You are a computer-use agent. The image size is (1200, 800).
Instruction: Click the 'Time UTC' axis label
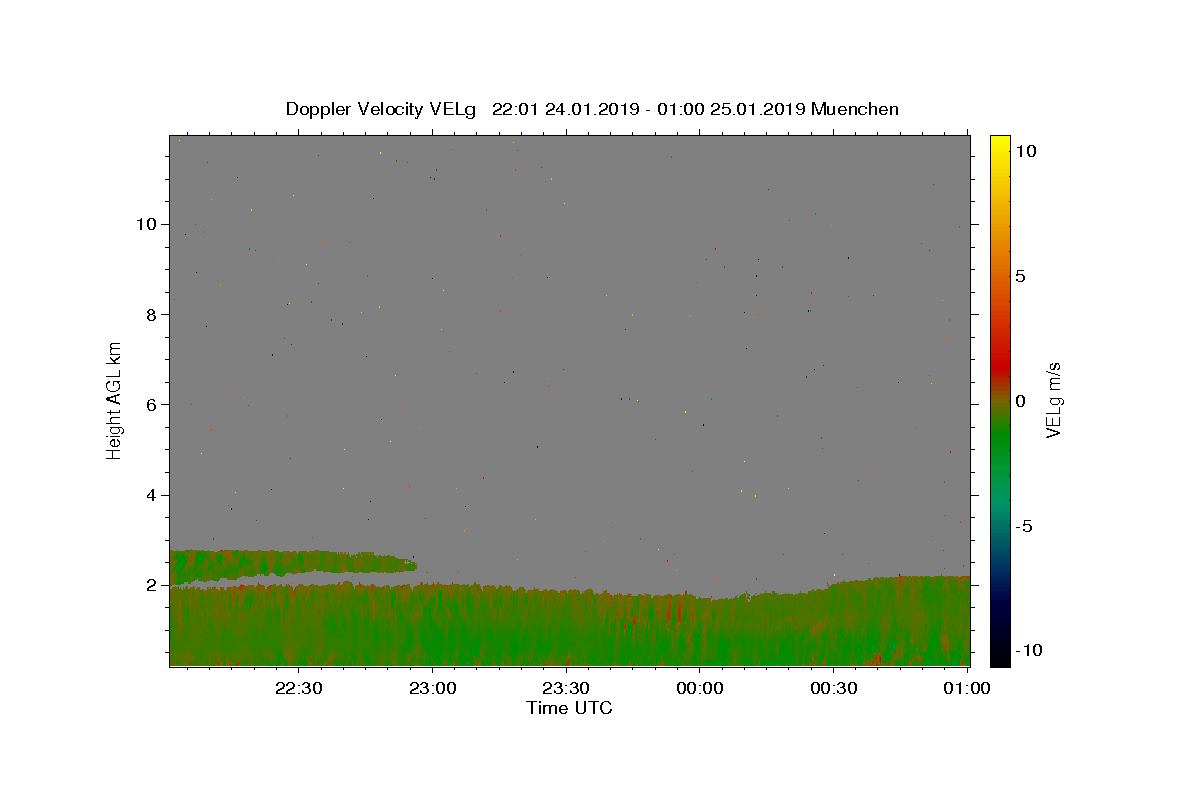pyautogui.click(x=569, y=708)
